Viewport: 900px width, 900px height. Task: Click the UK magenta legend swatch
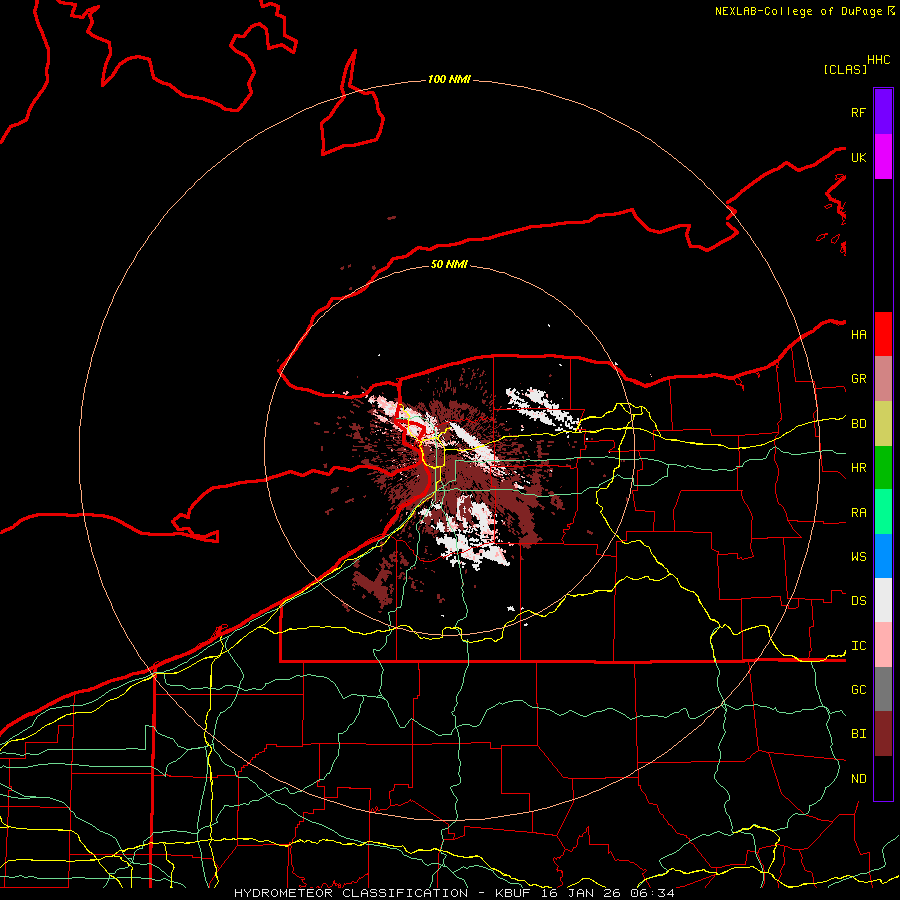(x=883, y=156)
